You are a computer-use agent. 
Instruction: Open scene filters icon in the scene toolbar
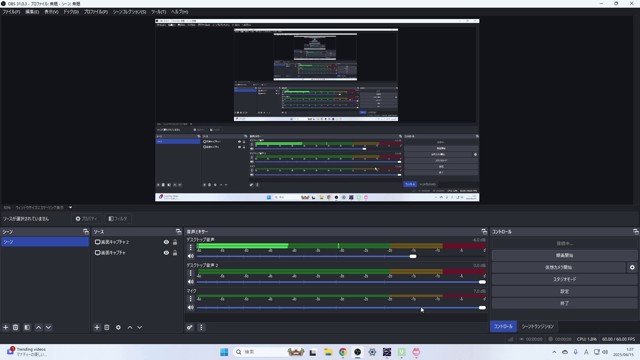click(27, 327)
